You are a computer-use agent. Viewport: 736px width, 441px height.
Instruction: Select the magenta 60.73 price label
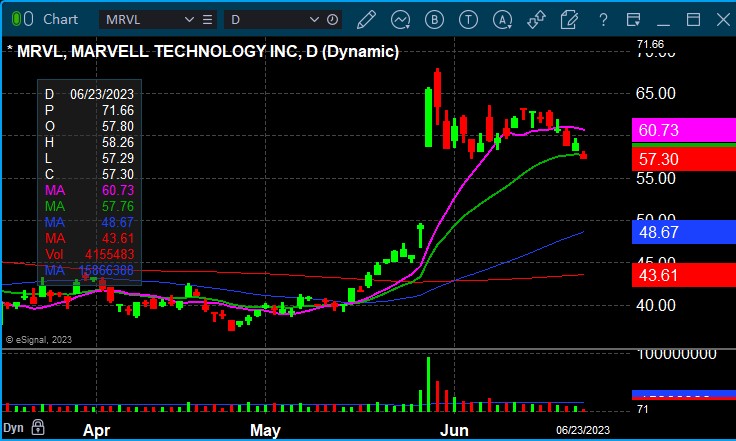coord(684,130)
